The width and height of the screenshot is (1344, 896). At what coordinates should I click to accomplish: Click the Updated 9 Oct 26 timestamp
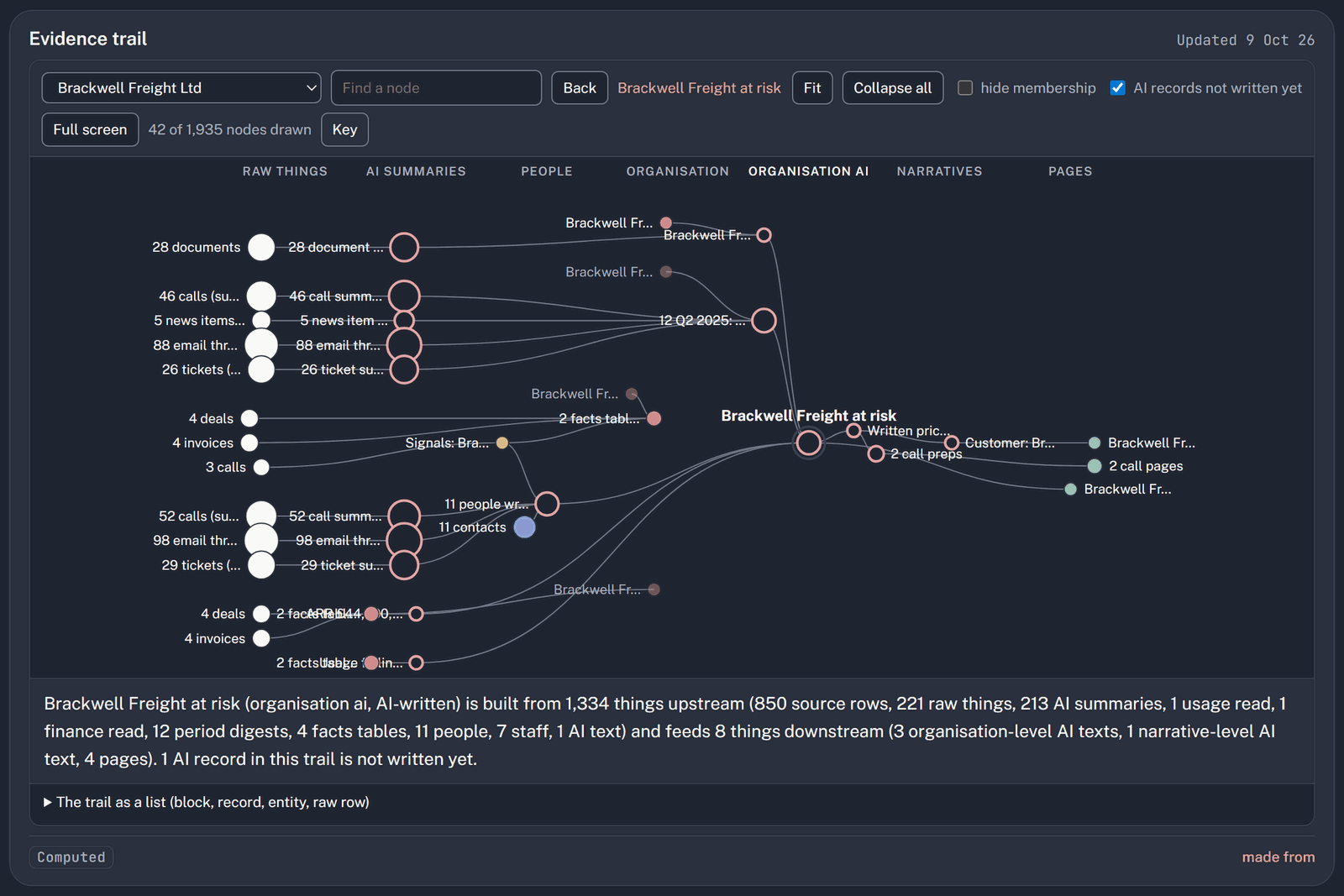pos(1245,40)
